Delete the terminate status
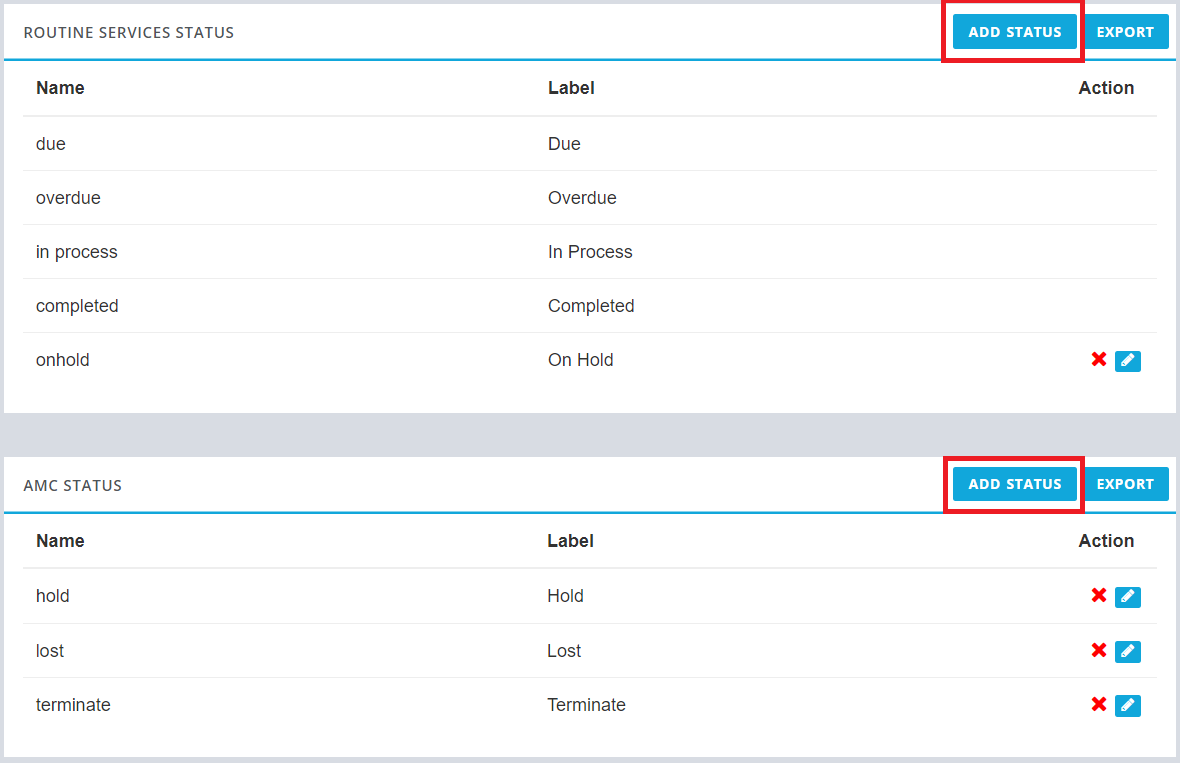This screenshot has width=1180, height=763. [1099, 705]
